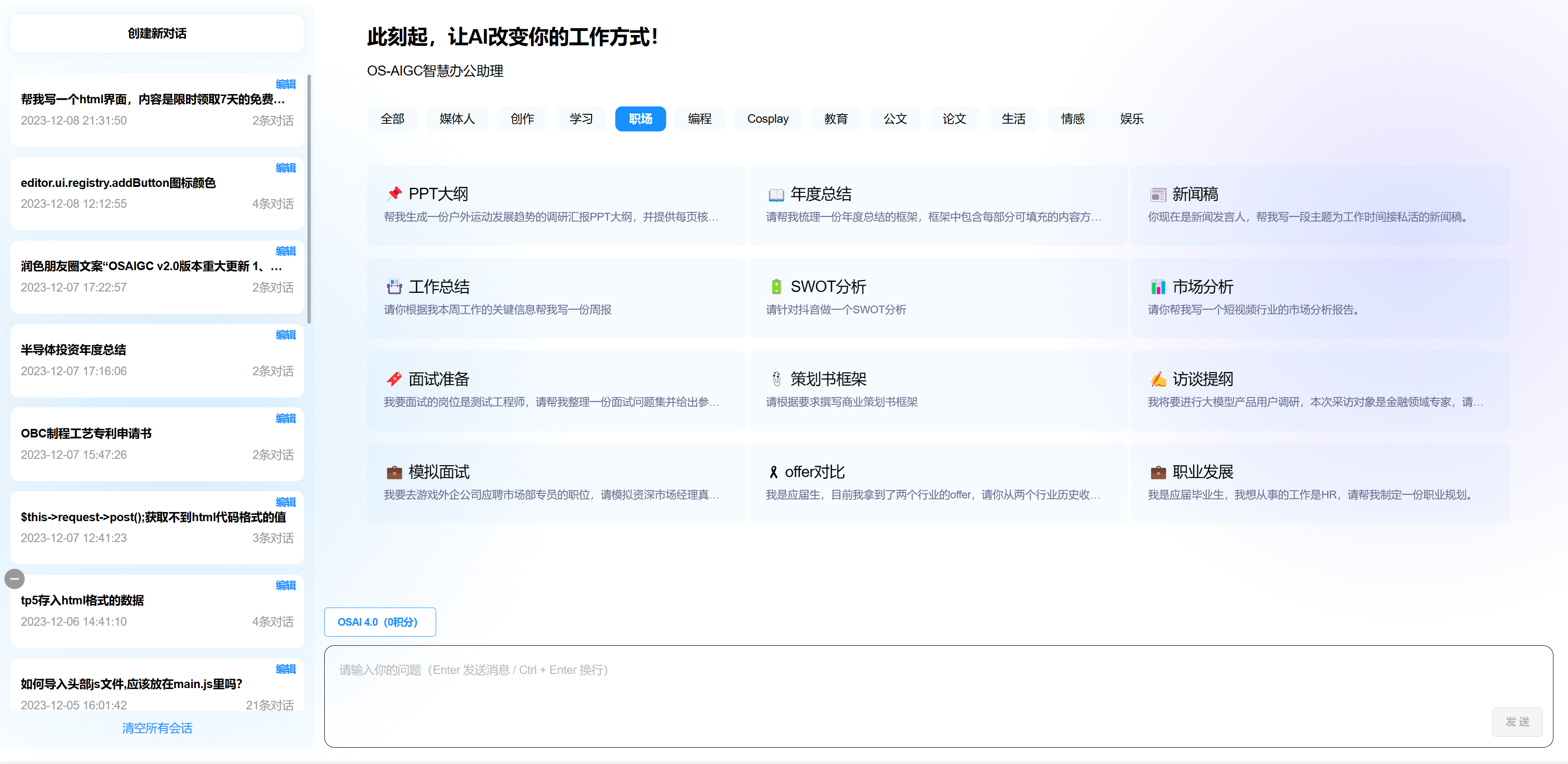Open conversation 润色朋友圈文案 OSAIGC v2.0
The image size is (1568, 764).
pos(157,277)
